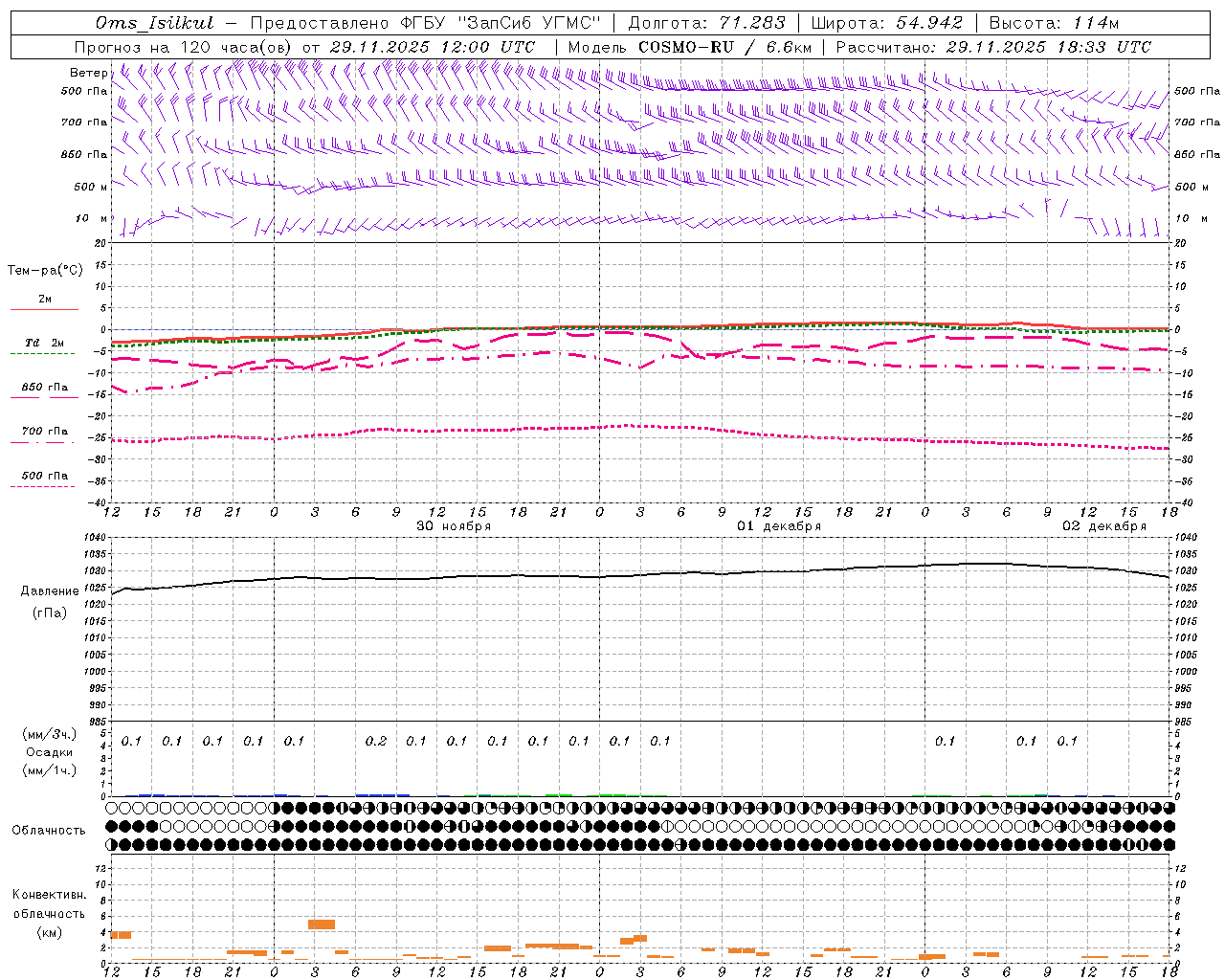Select the 2м solid line legend entry

[x=45, y=300]
